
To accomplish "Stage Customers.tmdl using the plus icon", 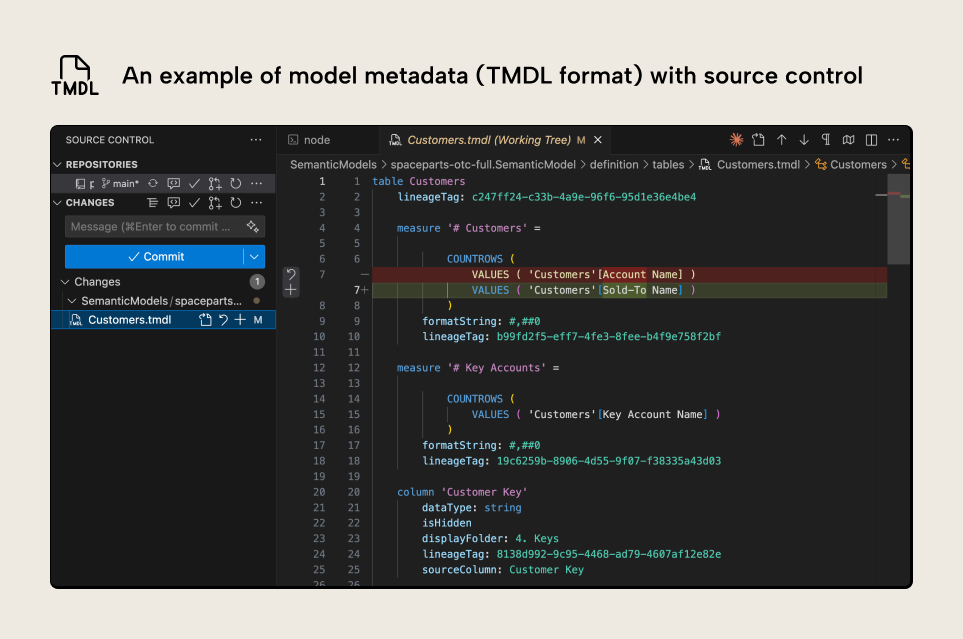I will (x=240, y=319).
